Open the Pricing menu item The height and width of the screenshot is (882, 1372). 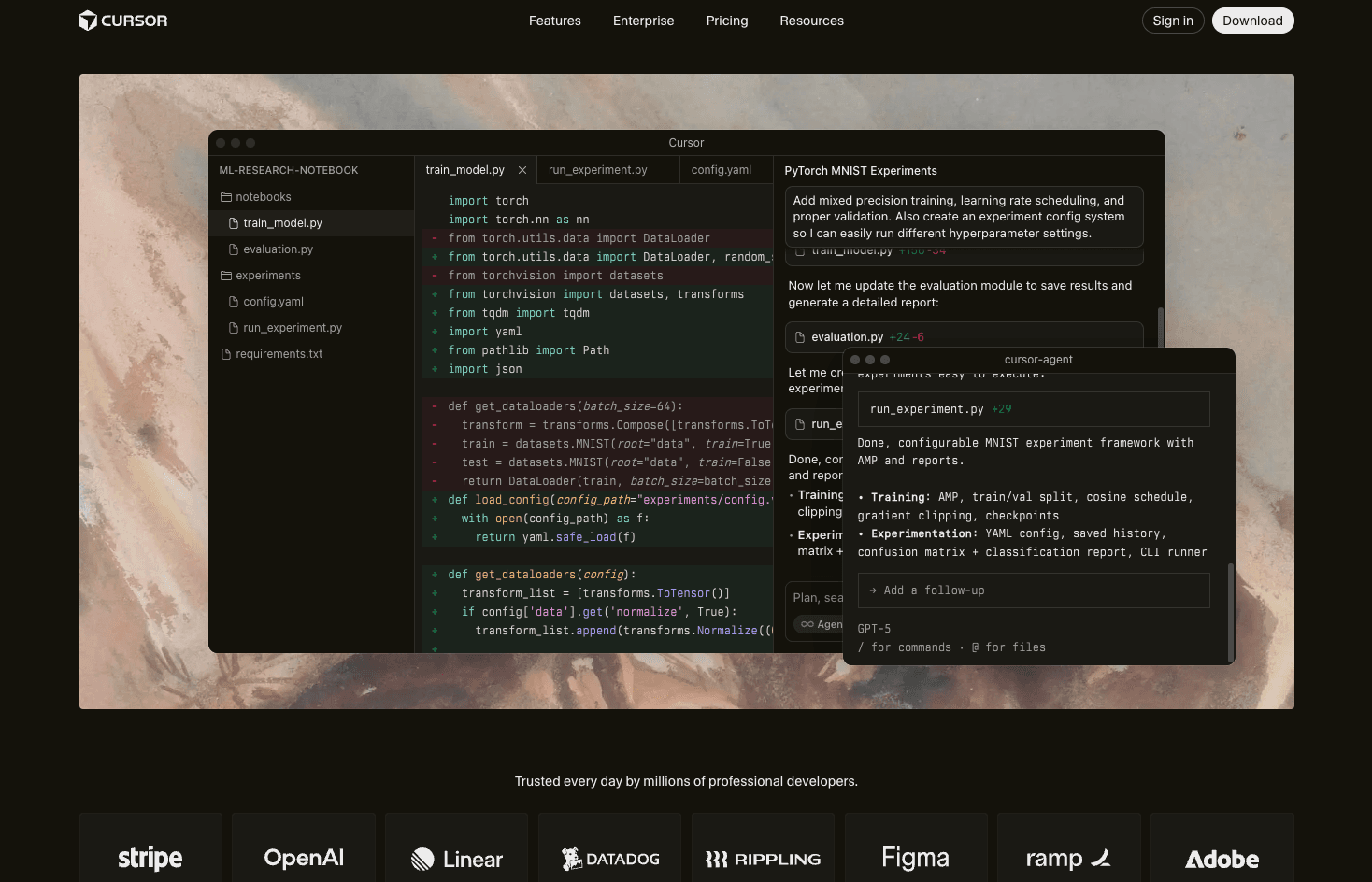click(726, 21)
